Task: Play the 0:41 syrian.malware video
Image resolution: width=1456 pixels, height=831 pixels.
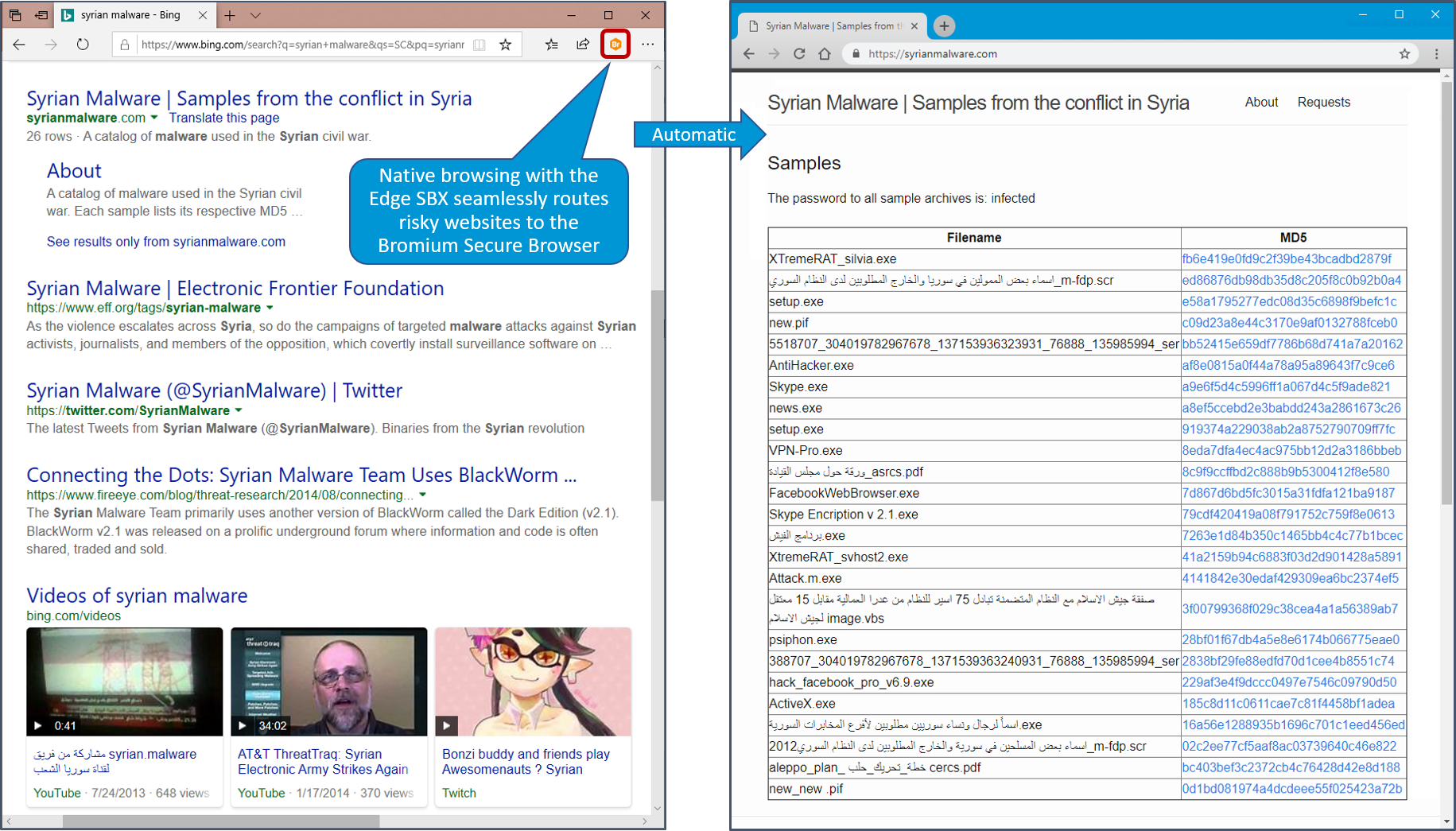Action: (x=37, y=725)
